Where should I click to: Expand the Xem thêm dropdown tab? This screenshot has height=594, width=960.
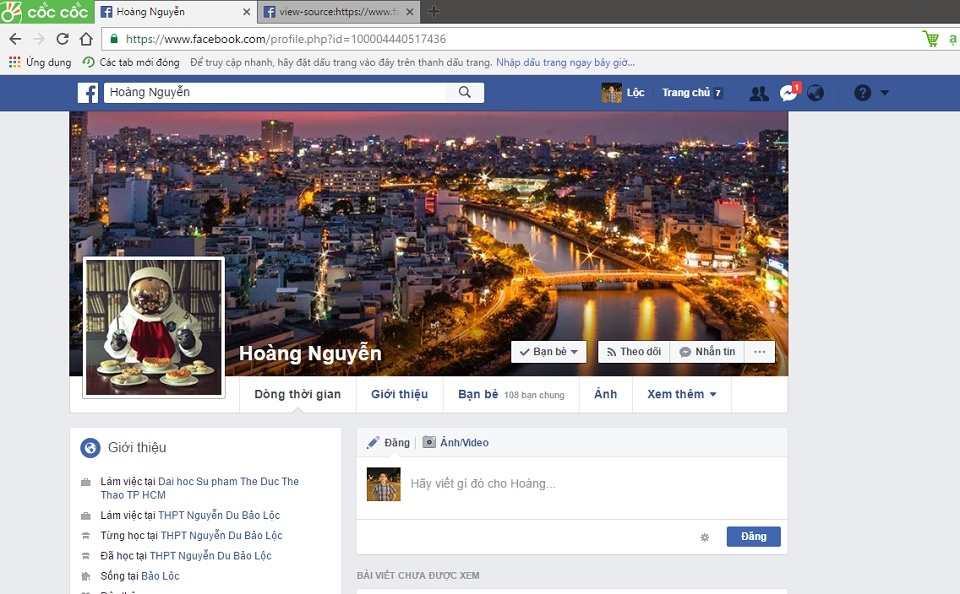coord(681,394)
